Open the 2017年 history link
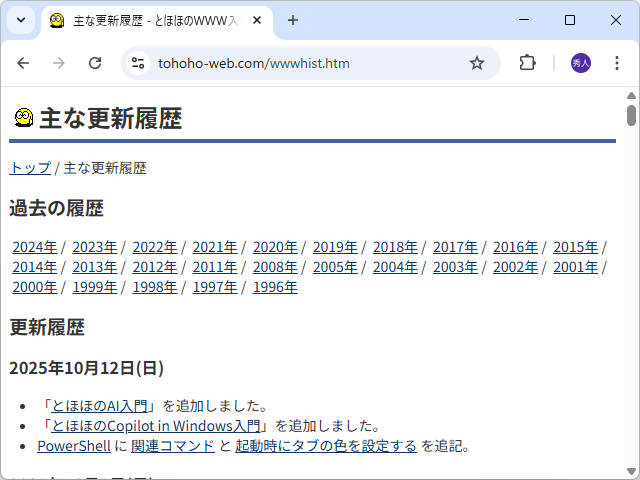This screenshot has height=480, width=640. pyautogui.click(x=455, y=247)
